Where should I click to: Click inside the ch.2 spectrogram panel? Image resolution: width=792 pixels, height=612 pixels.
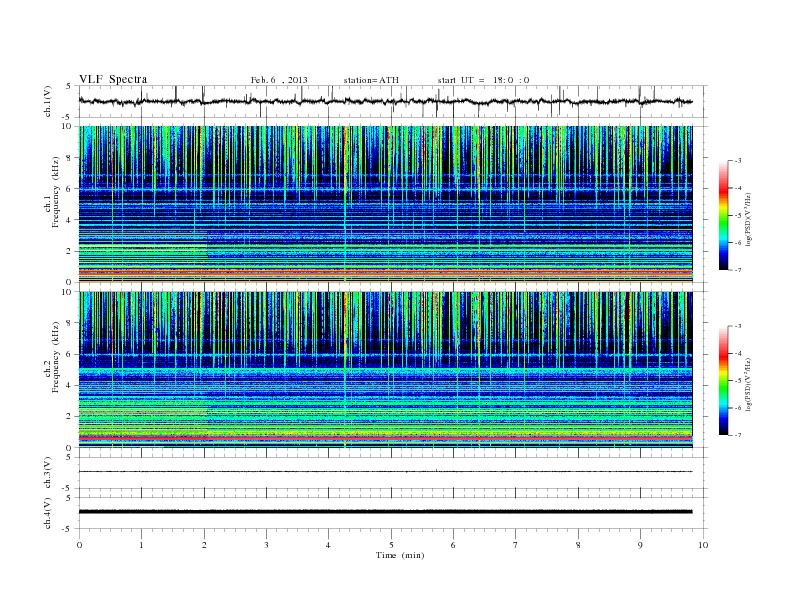pyautogui.click(x=385, y=370)
